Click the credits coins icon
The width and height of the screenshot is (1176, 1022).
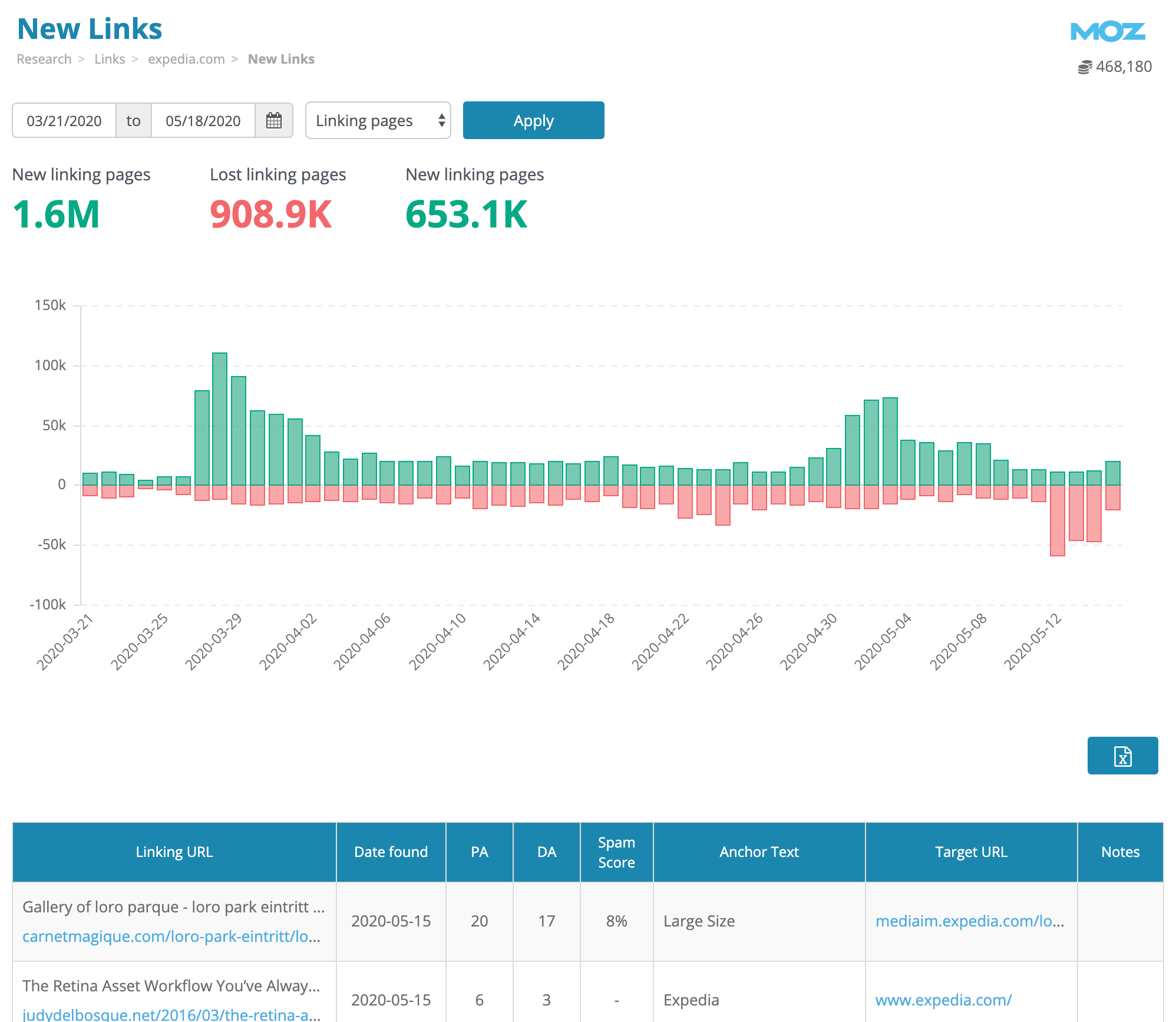pyautogui.click(x=1085, y=67)
